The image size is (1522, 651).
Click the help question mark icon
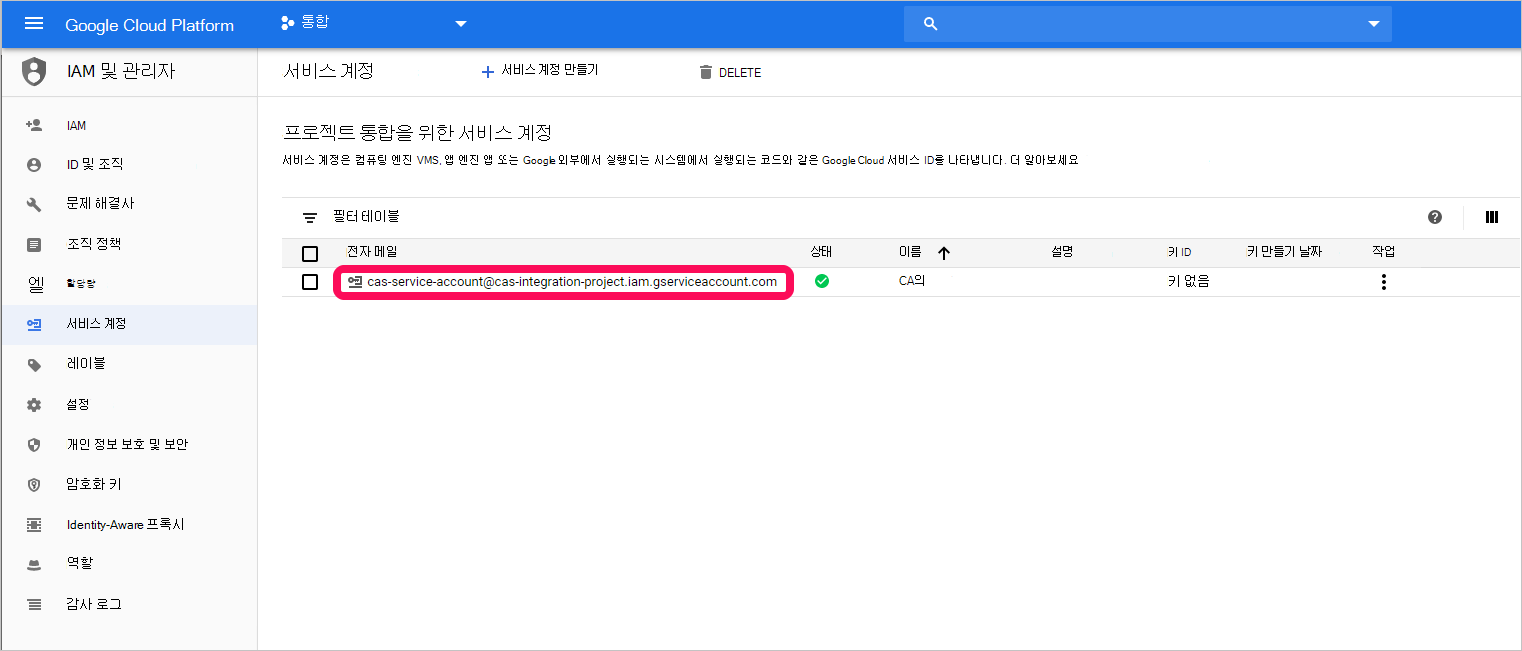click(x=1435, y=217)
